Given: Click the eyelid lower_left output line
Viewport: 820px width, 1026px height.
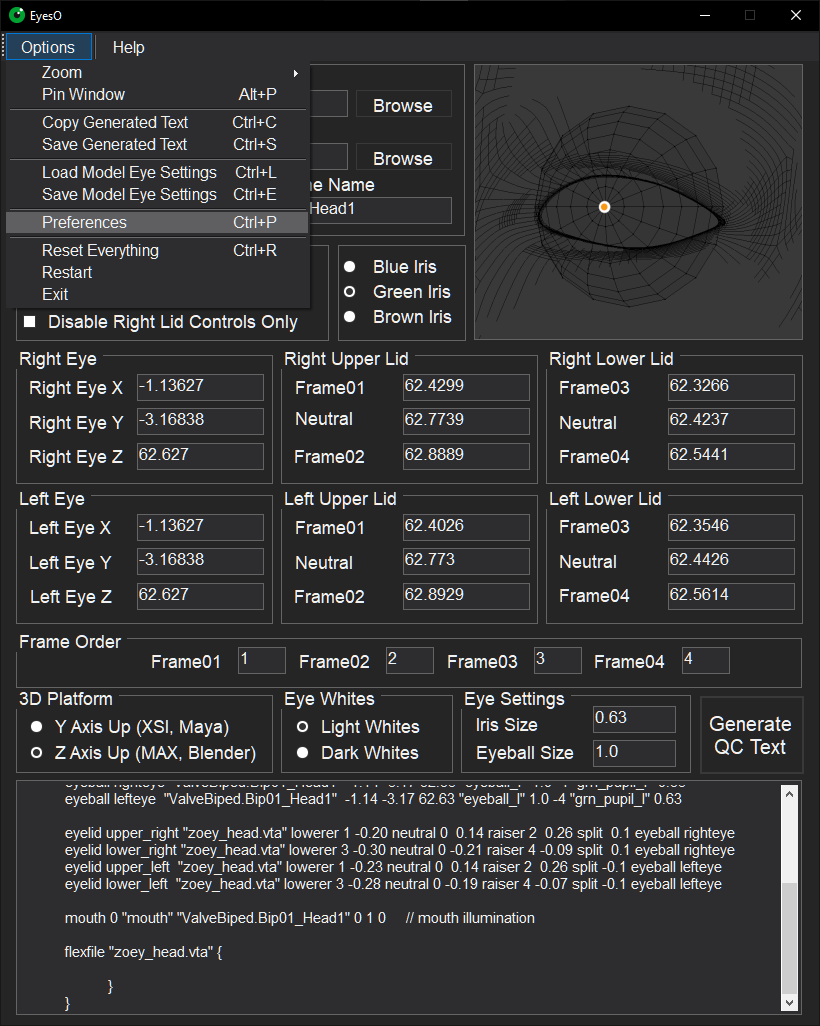Looking at the screenshot, I should pos(393,884).
